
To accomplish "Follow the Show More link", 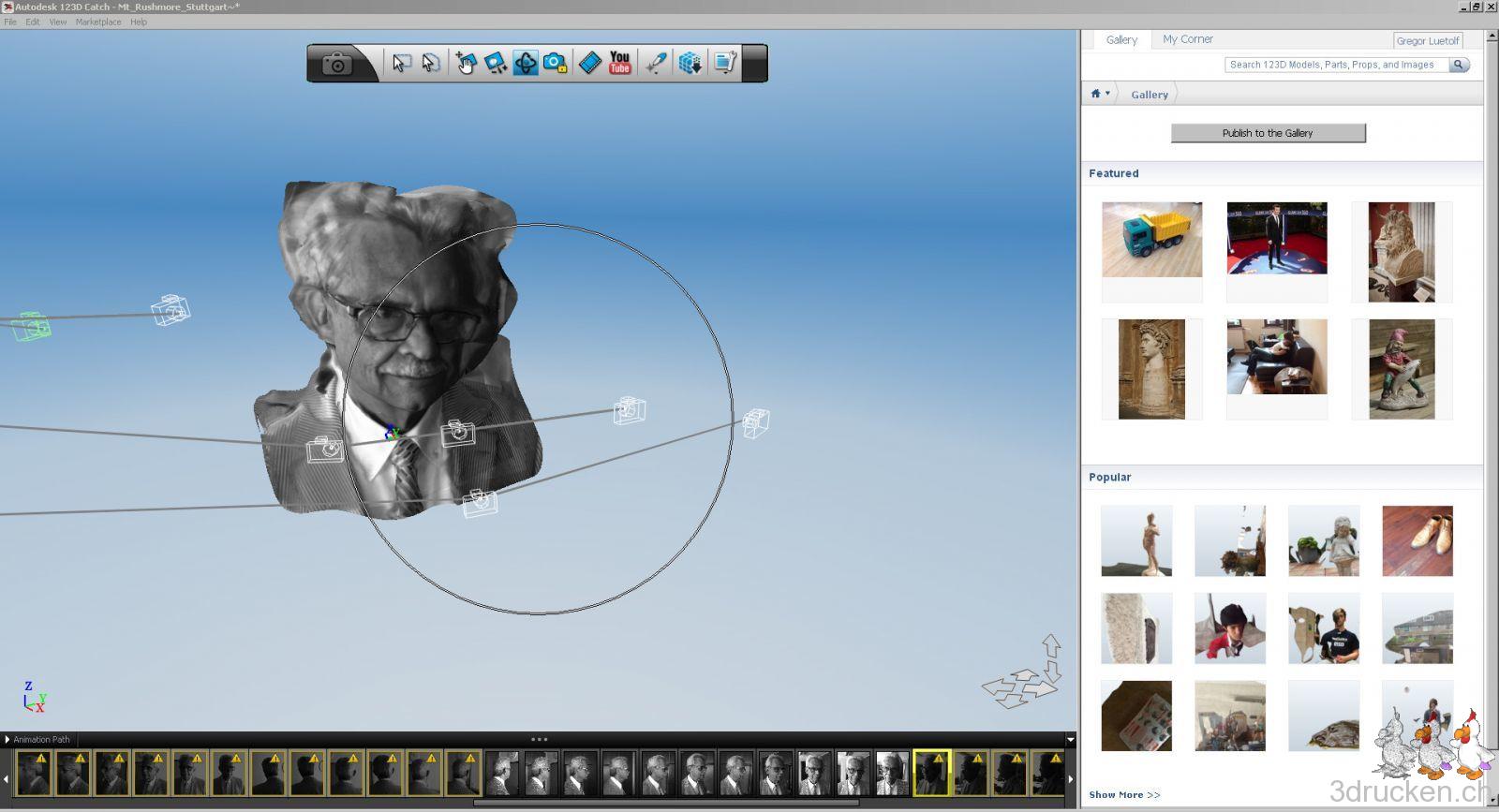I will tap(1124, 795).
